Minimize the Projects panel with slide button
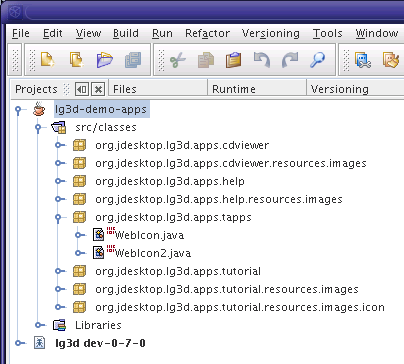This screenshot has height=364, width=404. pyautogui.click(x=82, y=89)
